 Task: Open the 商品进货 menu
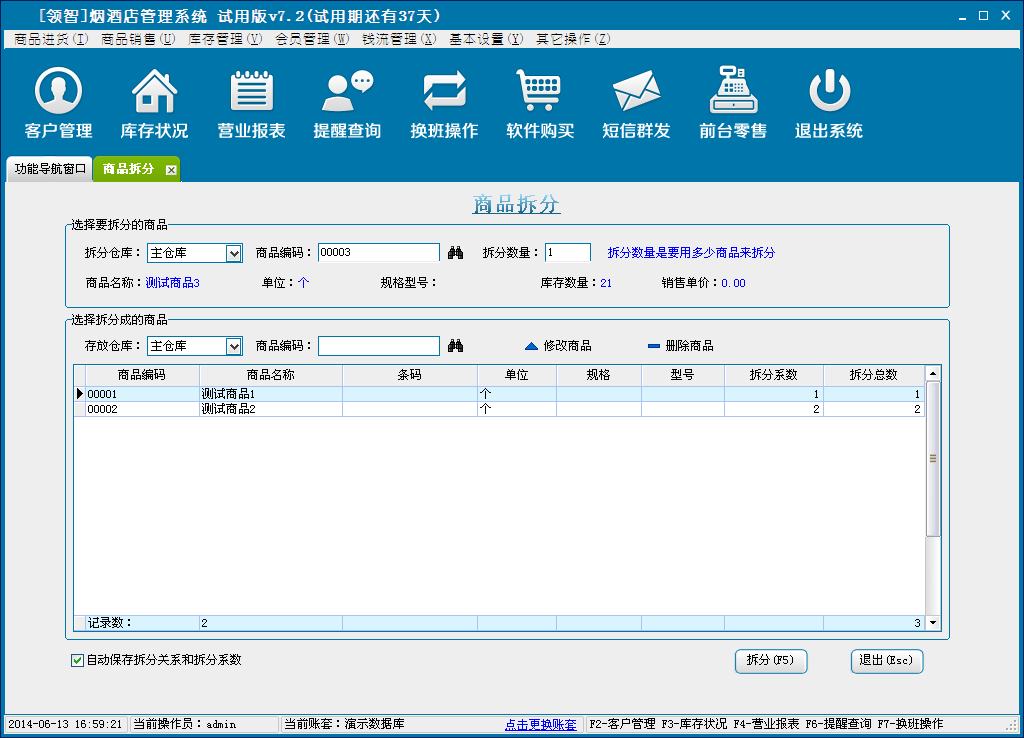(51, 39)
